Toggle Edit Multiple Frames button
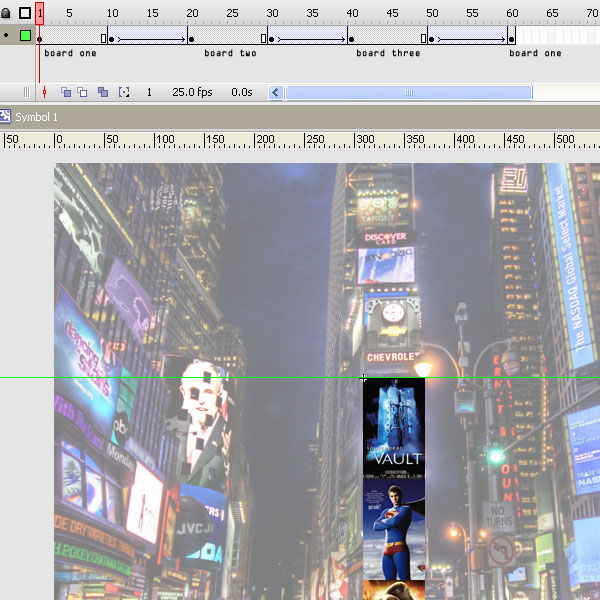The image size is (600, 600). (103, 92)
